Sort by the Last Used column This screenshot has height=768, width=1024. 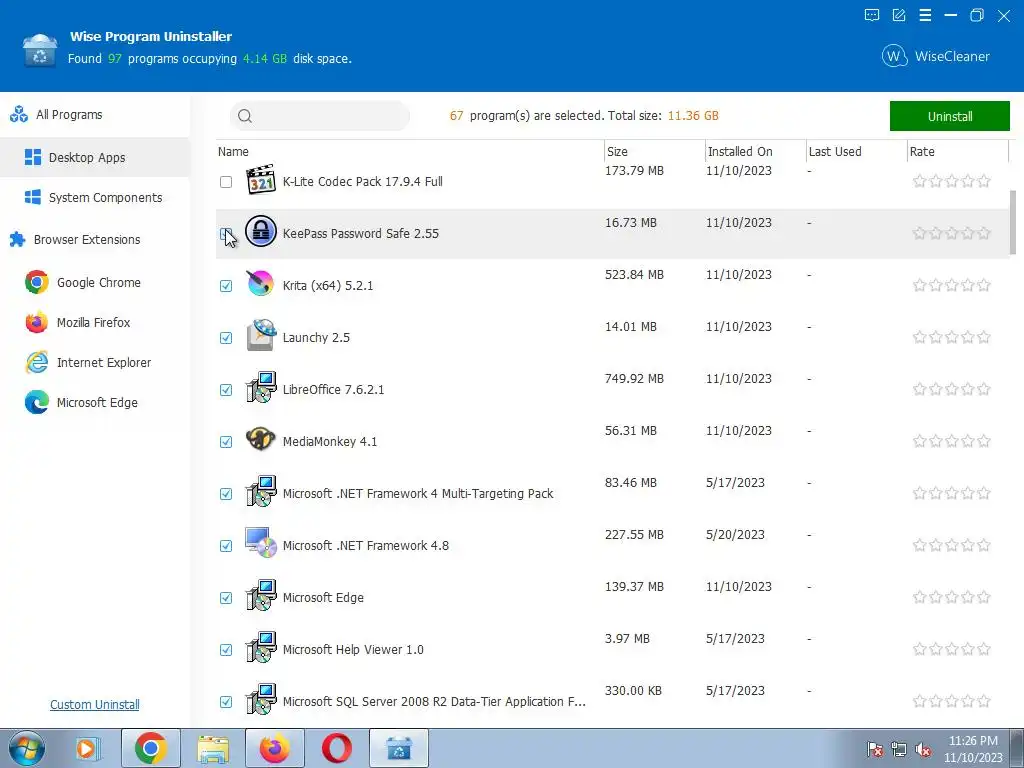(x=835, y=152)
